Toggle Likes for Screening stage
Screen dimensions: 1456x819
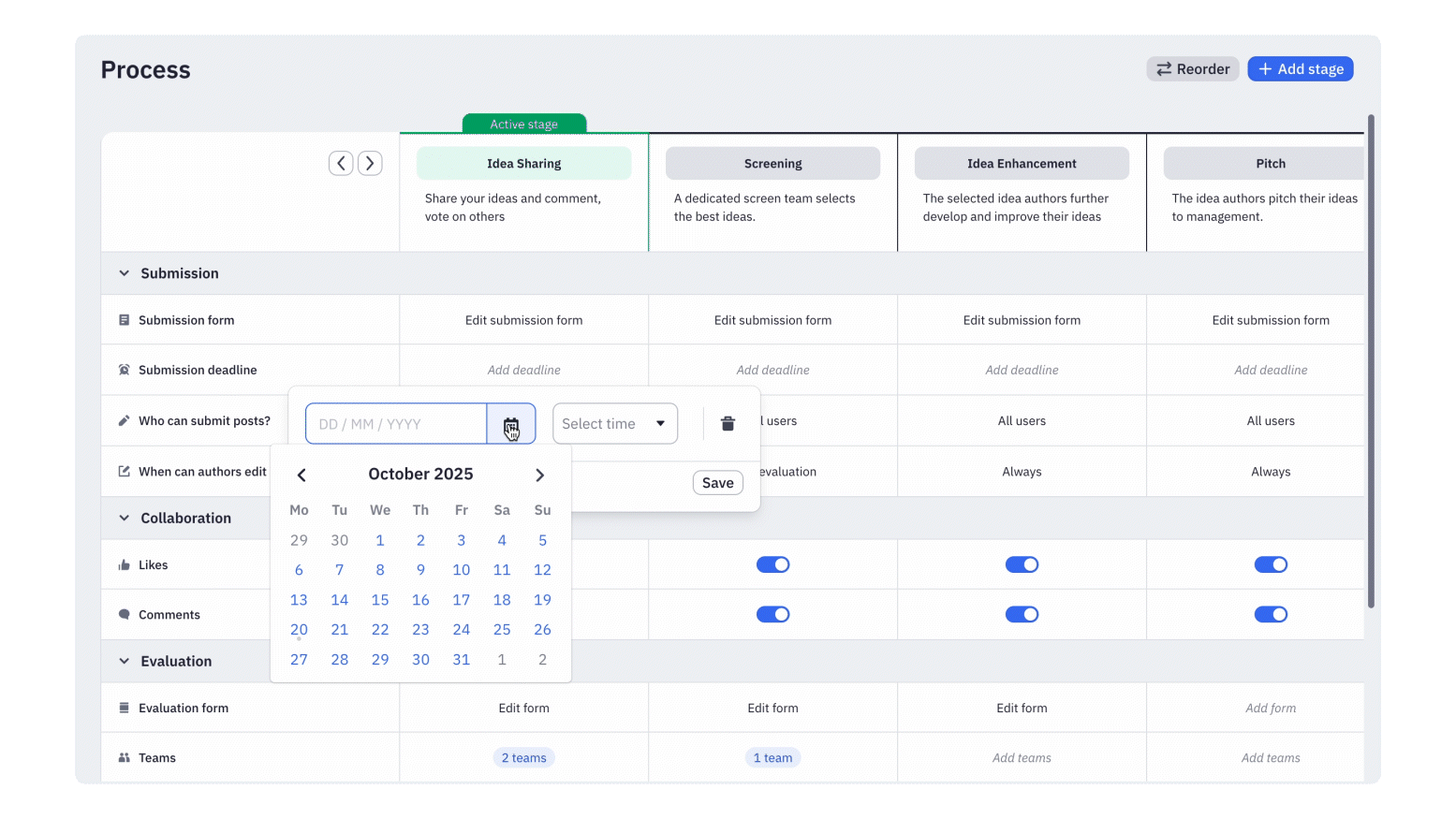pyautogui.click(x=772, y=564)
